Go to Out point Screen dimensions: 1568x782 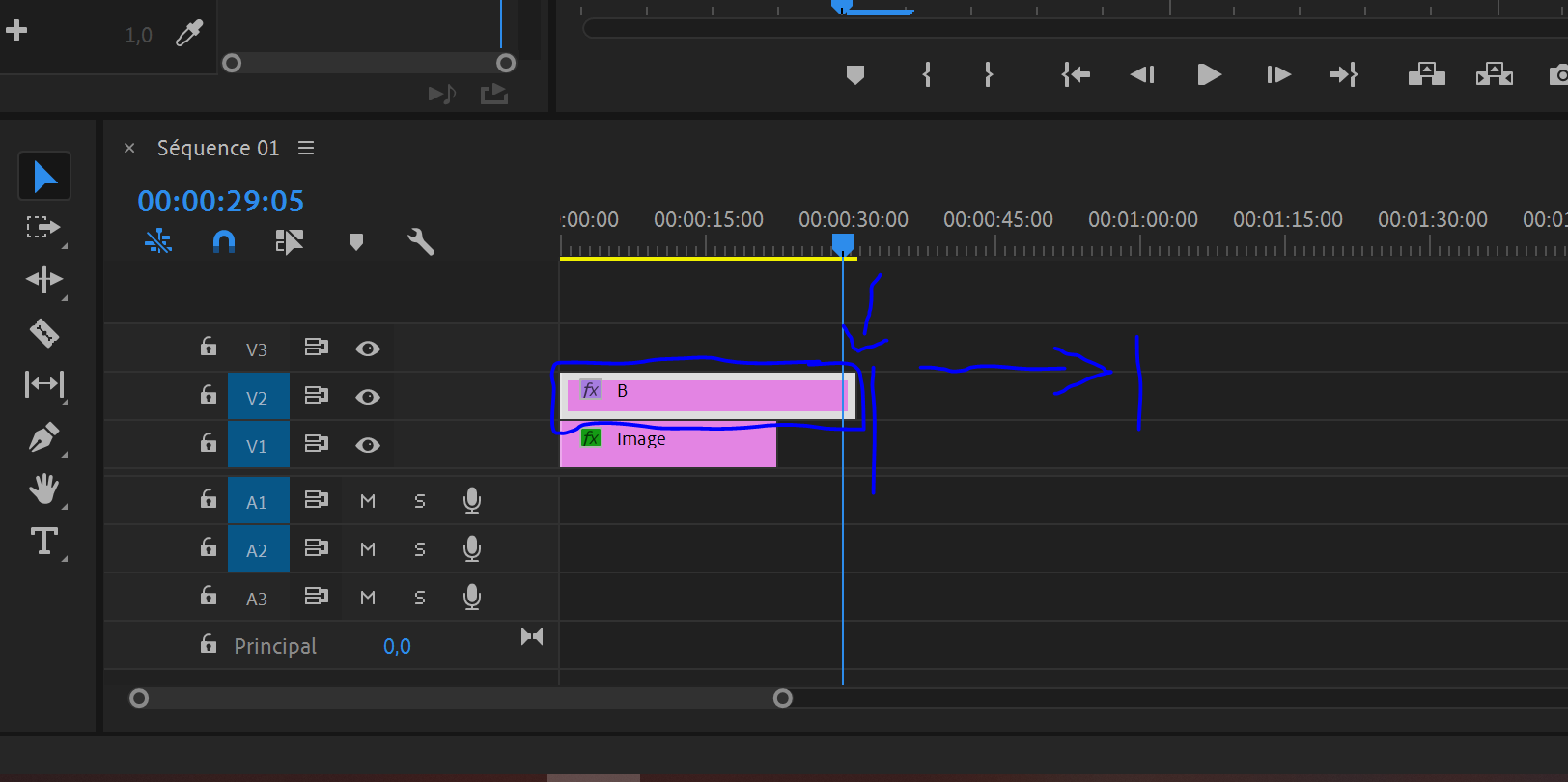(x=1344, y=74)
